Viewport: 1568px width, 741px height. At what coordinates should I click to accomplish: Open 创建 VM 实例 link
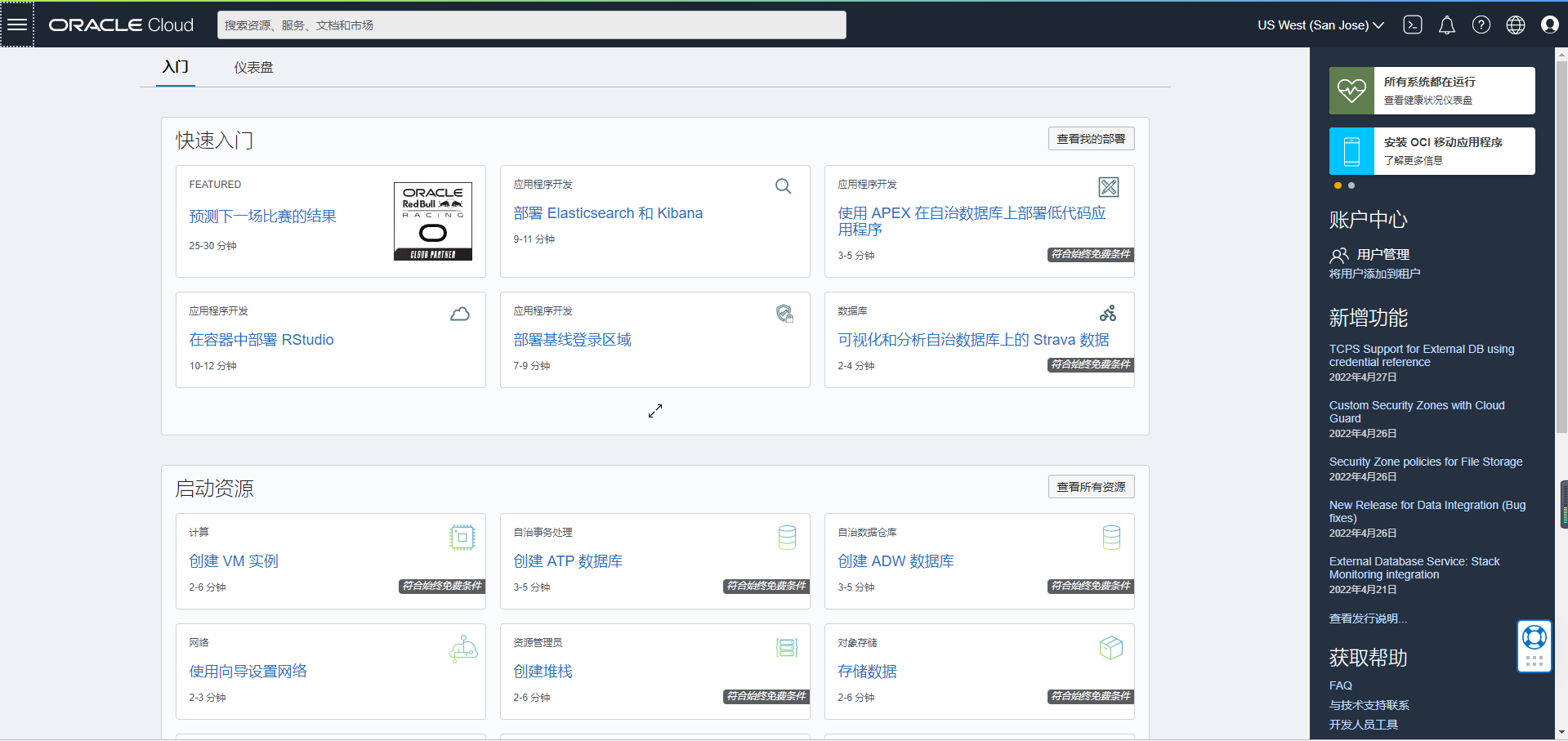pyautogui.click(x=234, y=561)
